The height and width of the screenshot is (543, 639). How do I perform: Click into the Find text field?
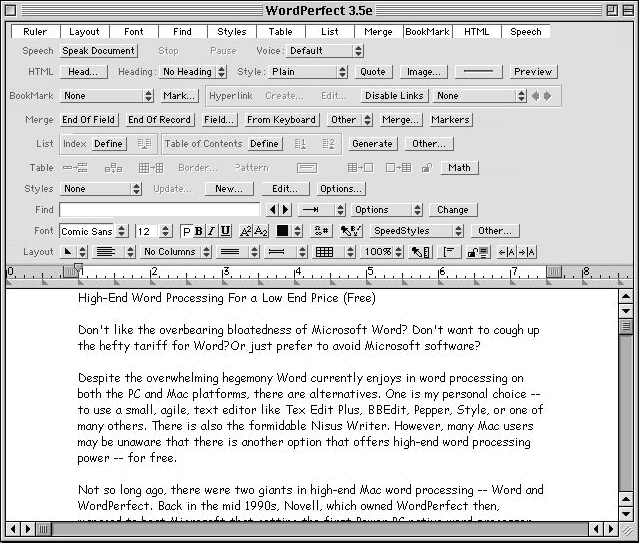(x=159, y=210)
